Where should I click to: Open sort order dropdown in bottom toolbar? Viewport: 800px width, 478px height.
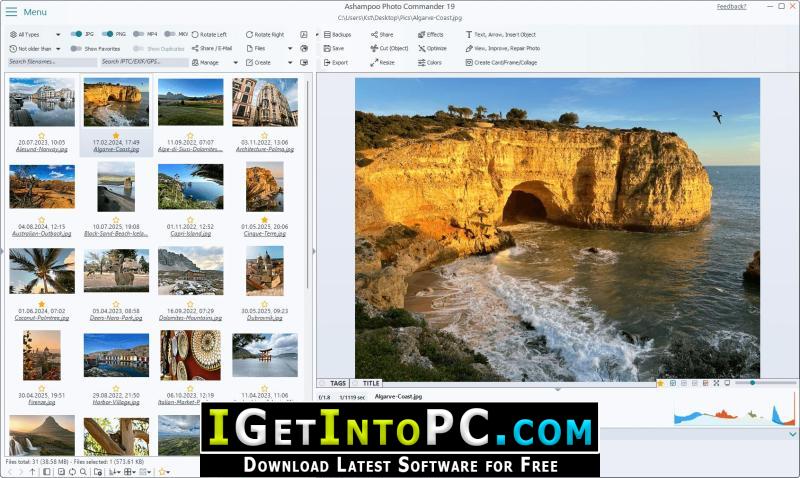click(x=113, y=472)
